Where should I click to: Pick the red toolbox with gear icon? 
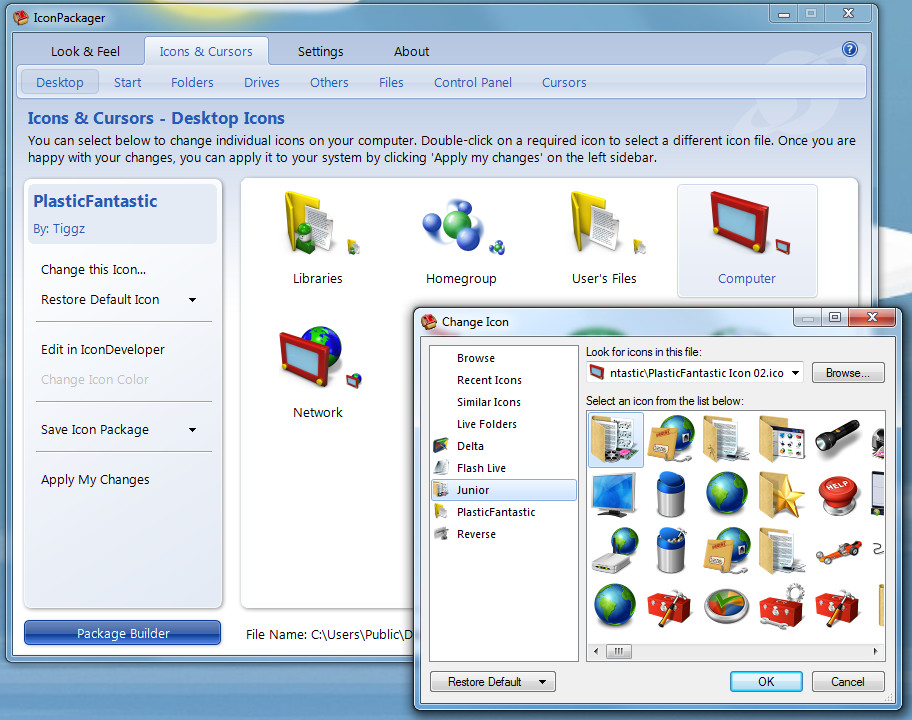782,606
